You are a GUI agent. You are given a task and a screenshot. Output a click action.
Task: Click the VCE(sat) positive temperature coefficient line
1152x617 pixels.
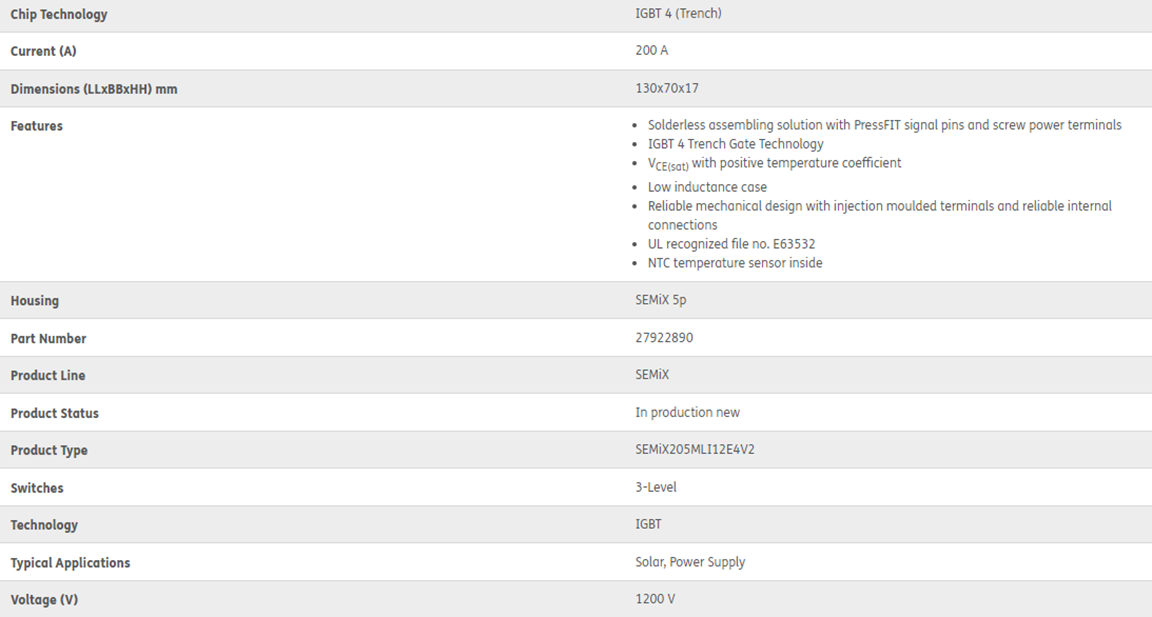coord(774,164)
